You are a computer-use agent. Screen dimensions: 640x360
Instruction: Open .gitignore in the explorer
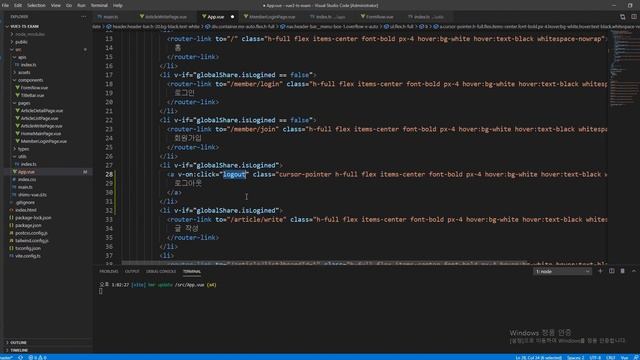coord(25,202)
